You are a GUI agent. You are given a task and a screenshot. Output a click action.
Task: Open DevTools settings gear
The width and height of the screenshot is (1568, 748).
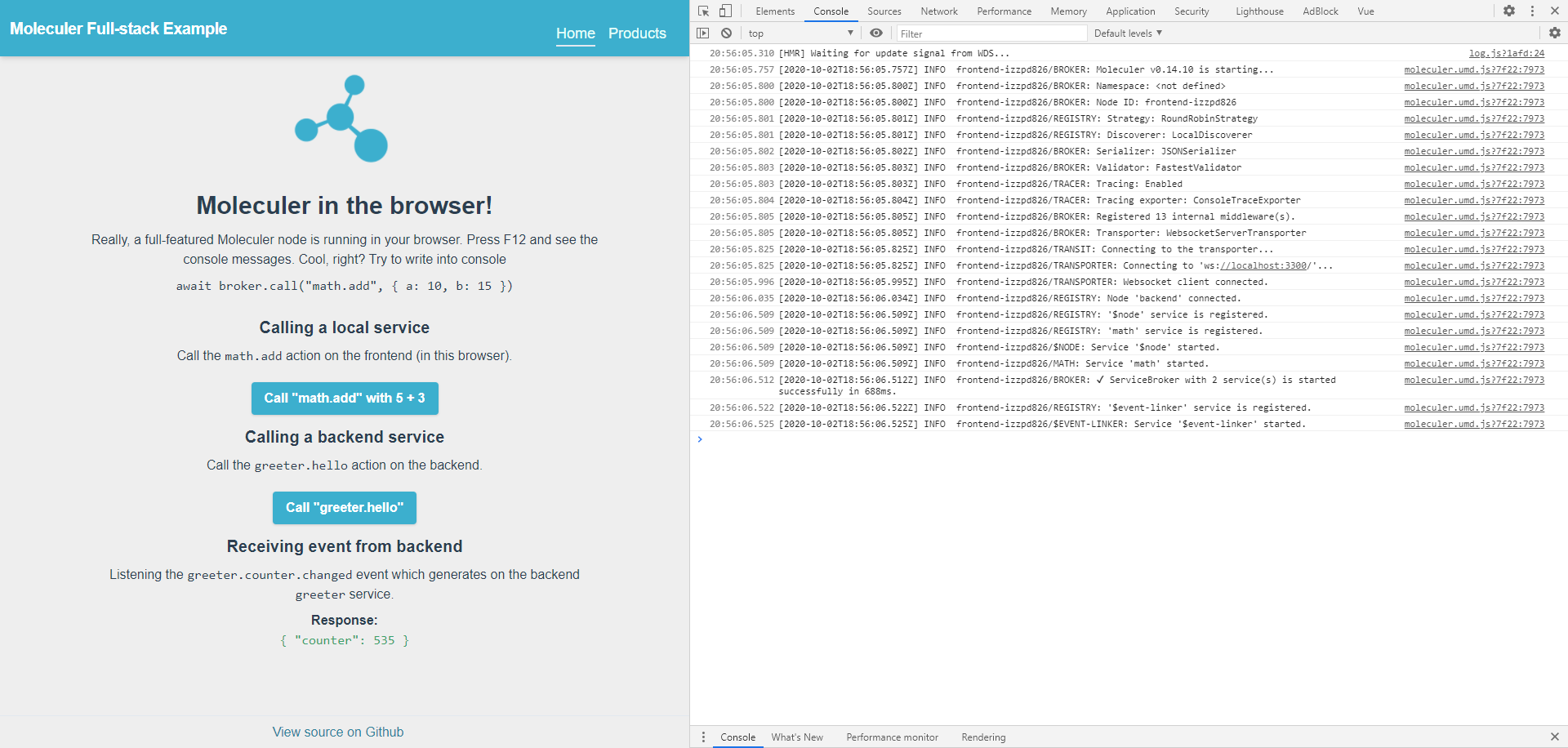1509,11
